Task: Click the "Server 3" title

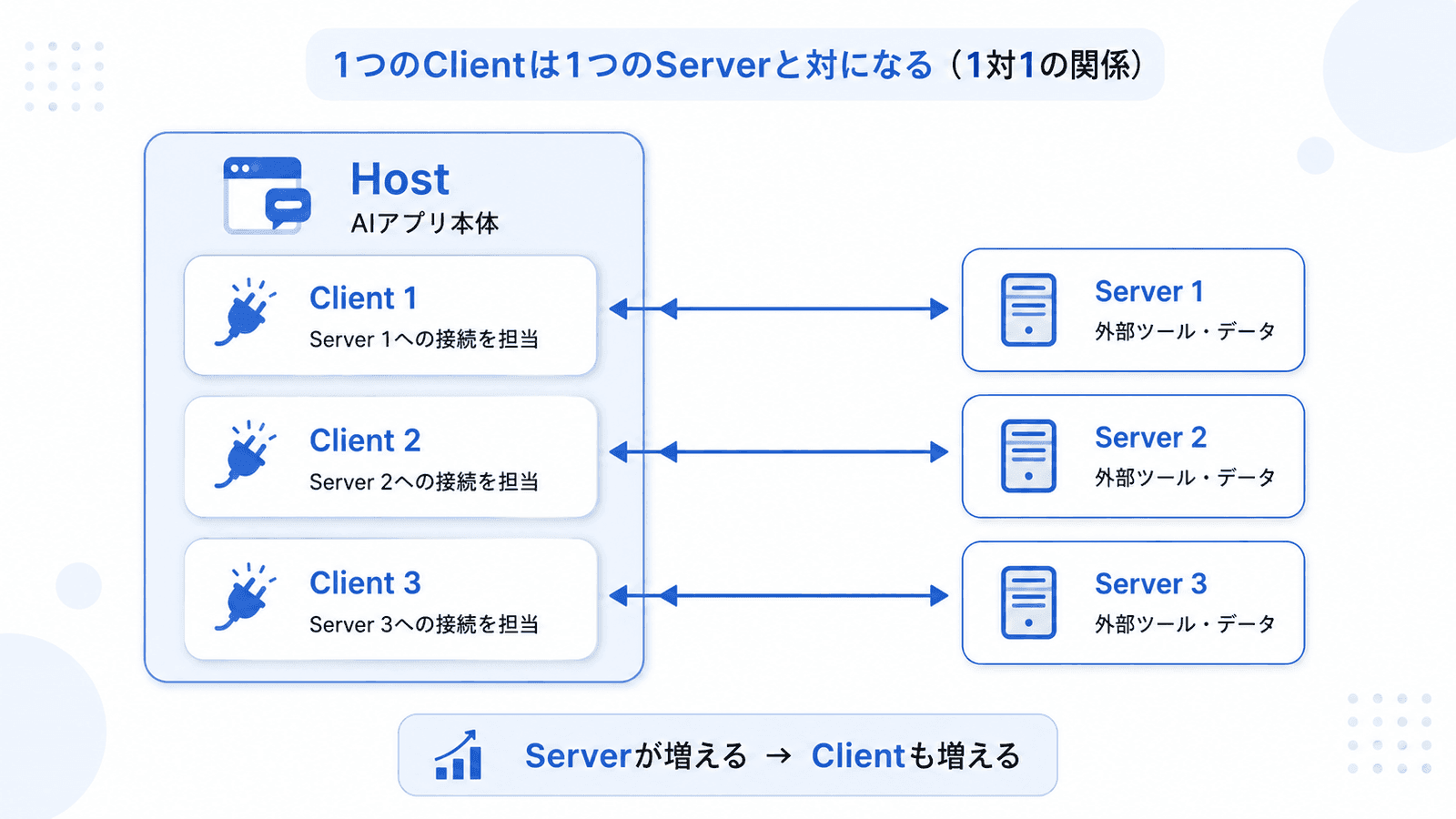Action: point(1151,583)
